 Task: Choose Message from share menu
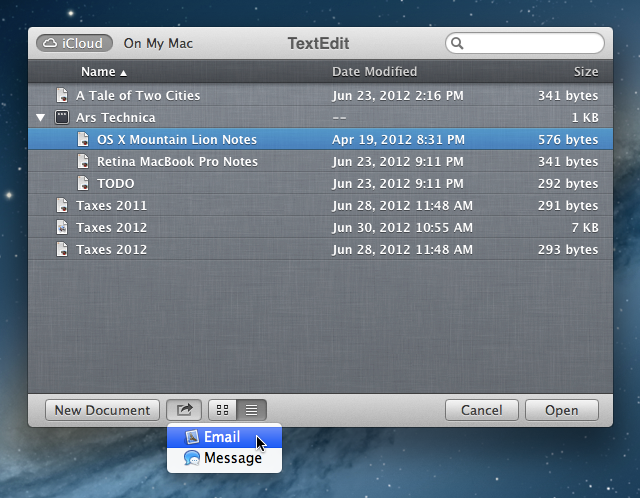click(224, 458)
